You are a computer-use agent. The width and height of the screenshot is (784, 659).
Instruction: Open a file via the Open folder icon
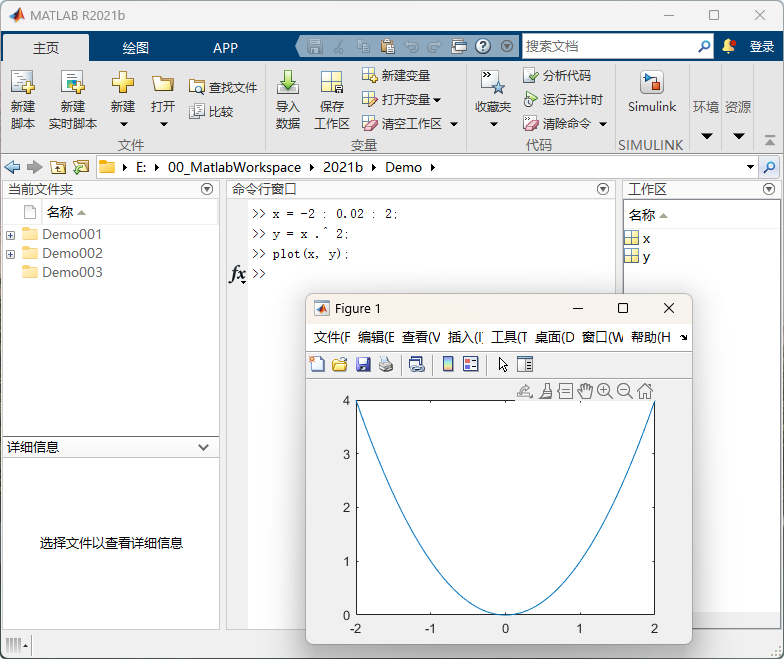(x=163, y=99)
